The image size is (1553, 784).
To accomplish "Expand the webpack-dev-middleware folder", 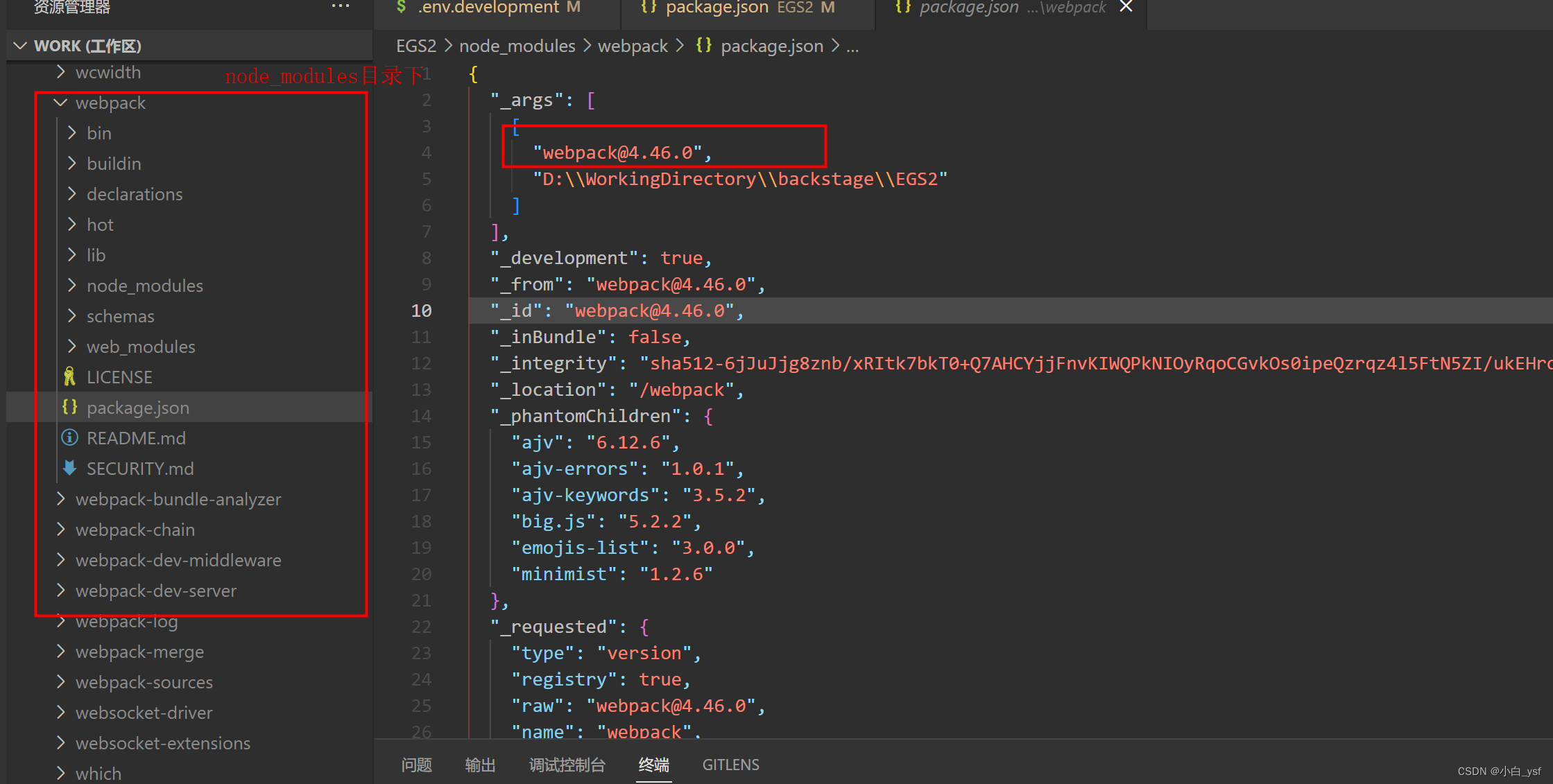I will pos(61,559).
